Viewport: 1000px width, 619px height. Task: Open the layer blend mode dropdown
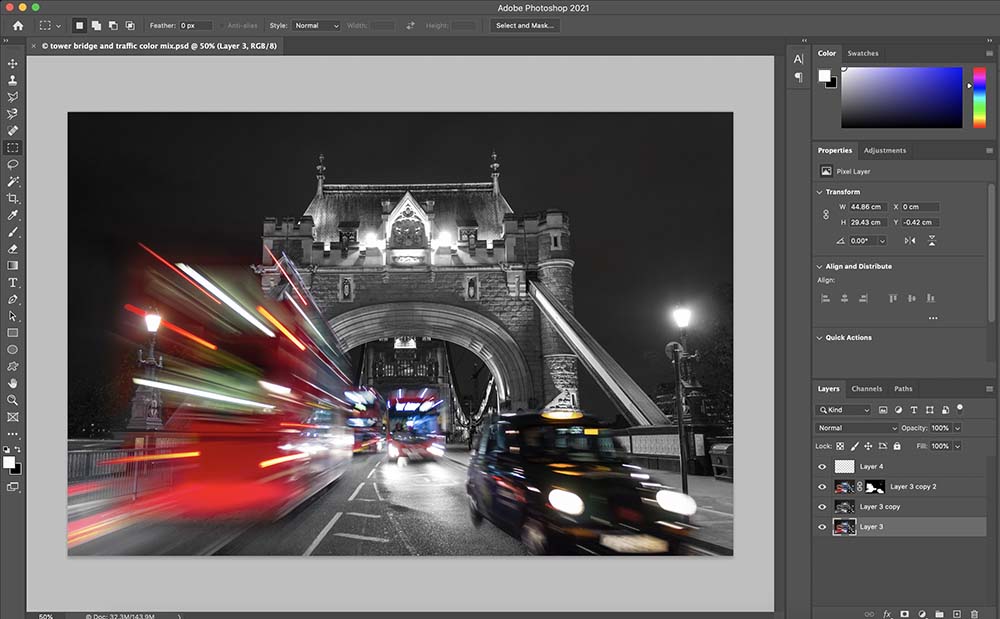(x=855, y=427)
